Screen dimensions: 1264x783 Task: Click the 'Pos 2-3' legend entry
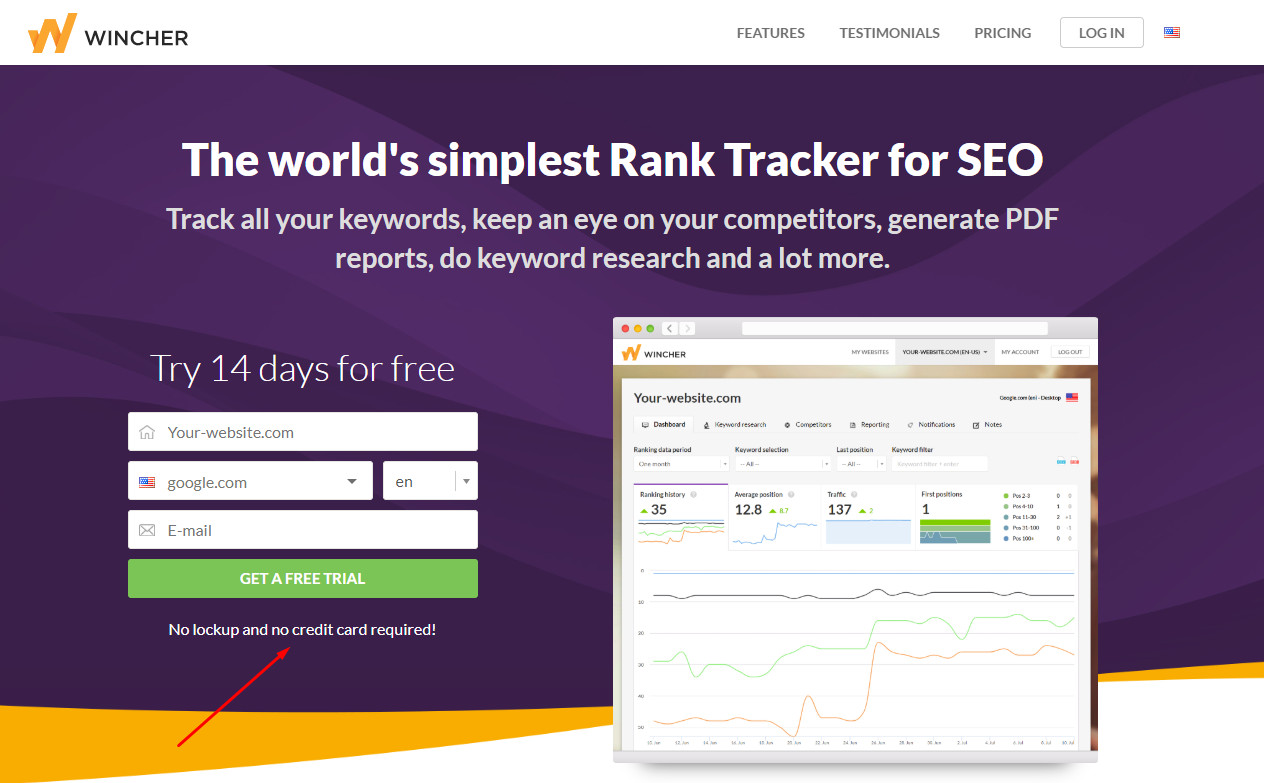1016,495
